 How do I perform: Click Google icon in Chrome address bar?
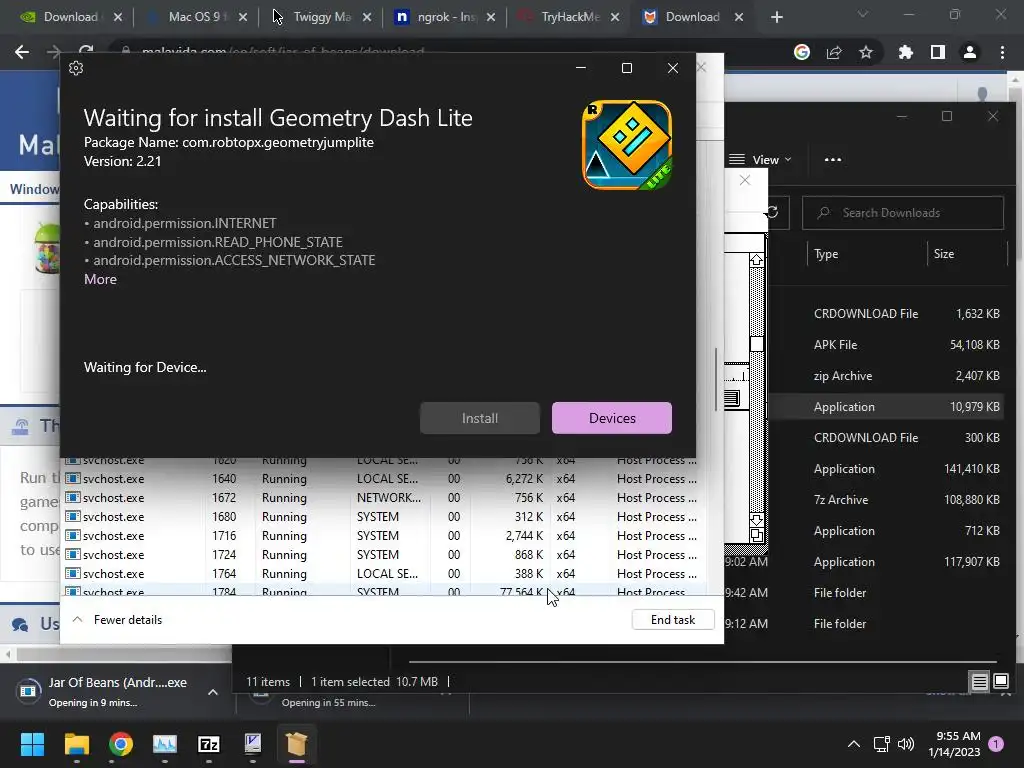click(802, 52)
